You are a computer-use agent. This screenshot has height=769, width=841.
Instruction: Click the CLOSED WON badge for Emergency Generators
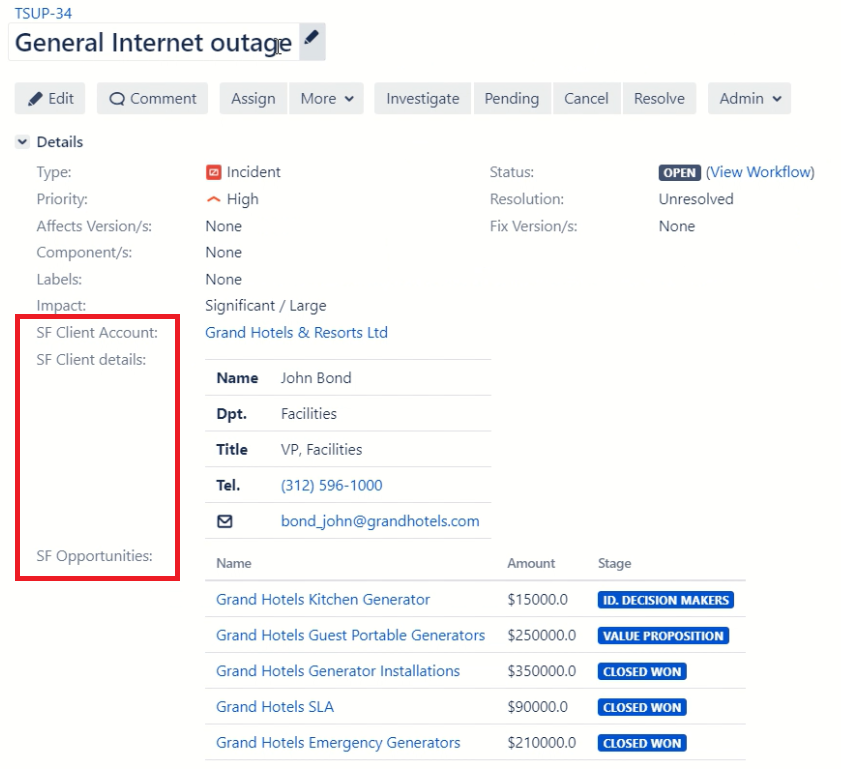coord(642,744)
